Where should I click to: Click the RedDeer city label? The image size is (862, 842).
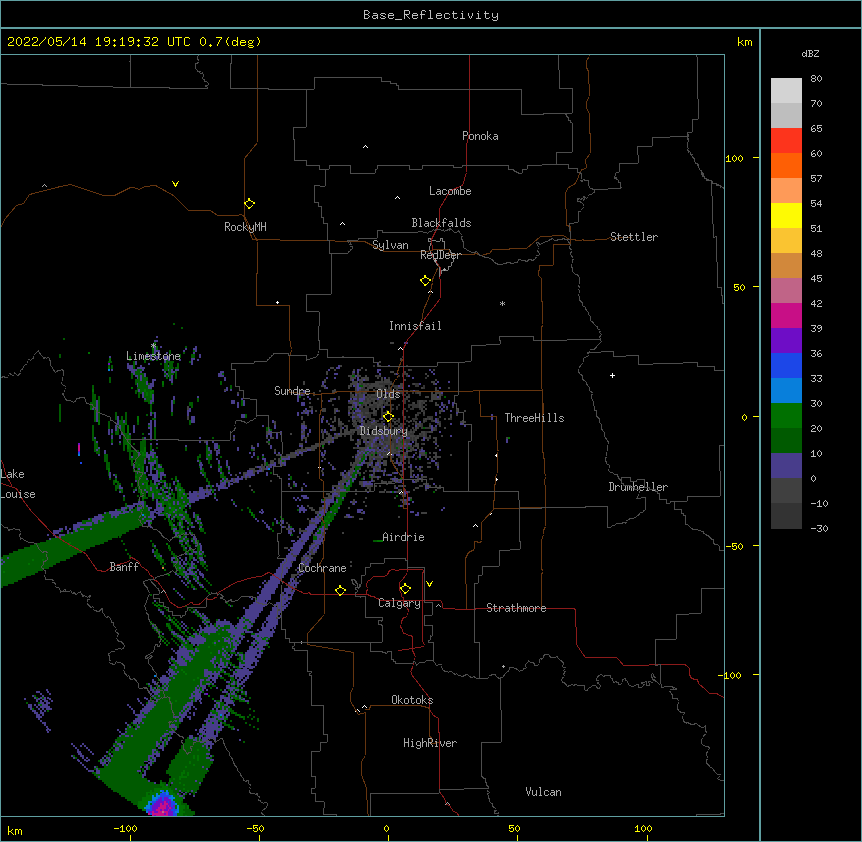(440, 255)
